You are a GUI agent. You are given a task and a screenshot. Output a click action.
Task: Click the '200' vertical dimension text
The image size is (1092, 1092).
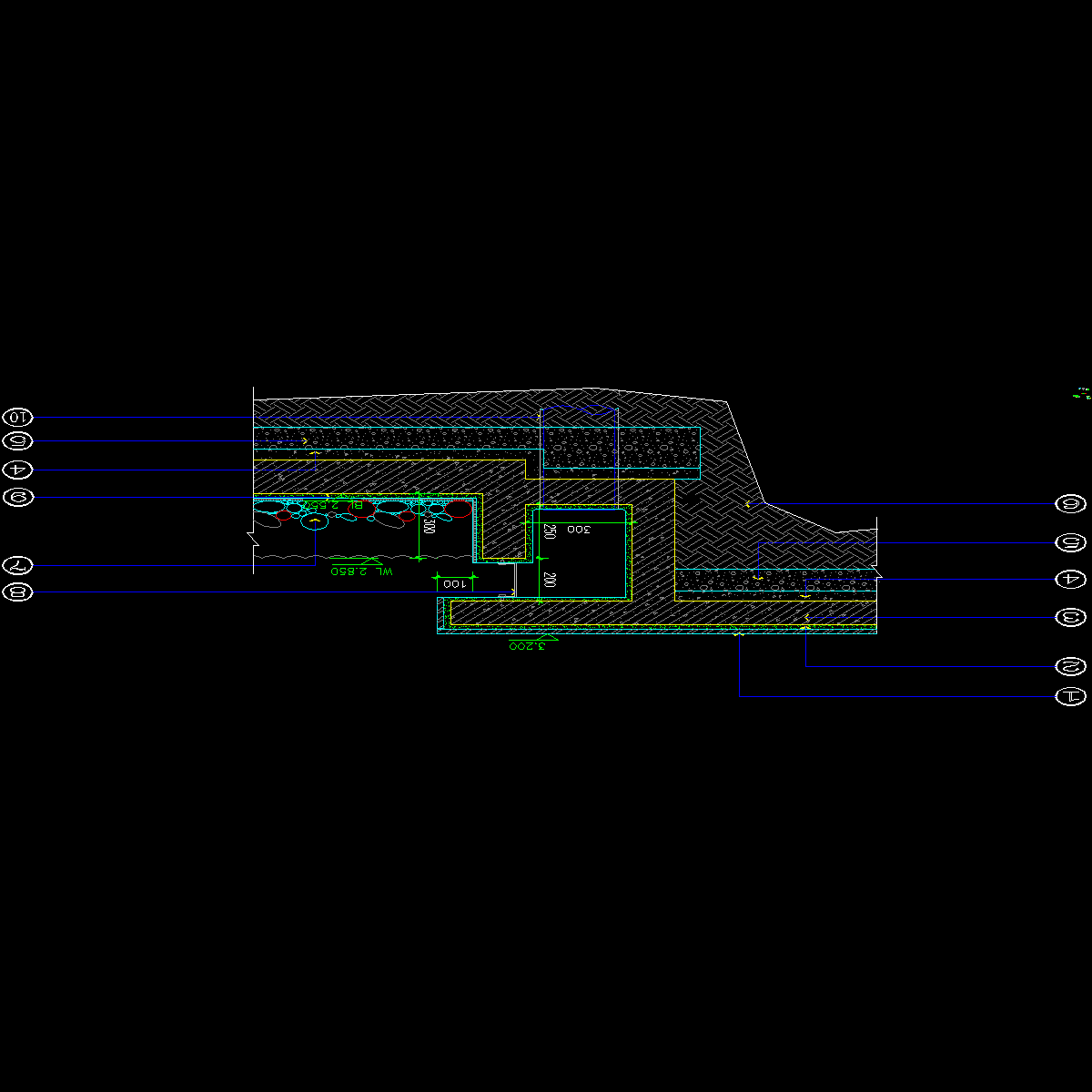coord(549,580)
